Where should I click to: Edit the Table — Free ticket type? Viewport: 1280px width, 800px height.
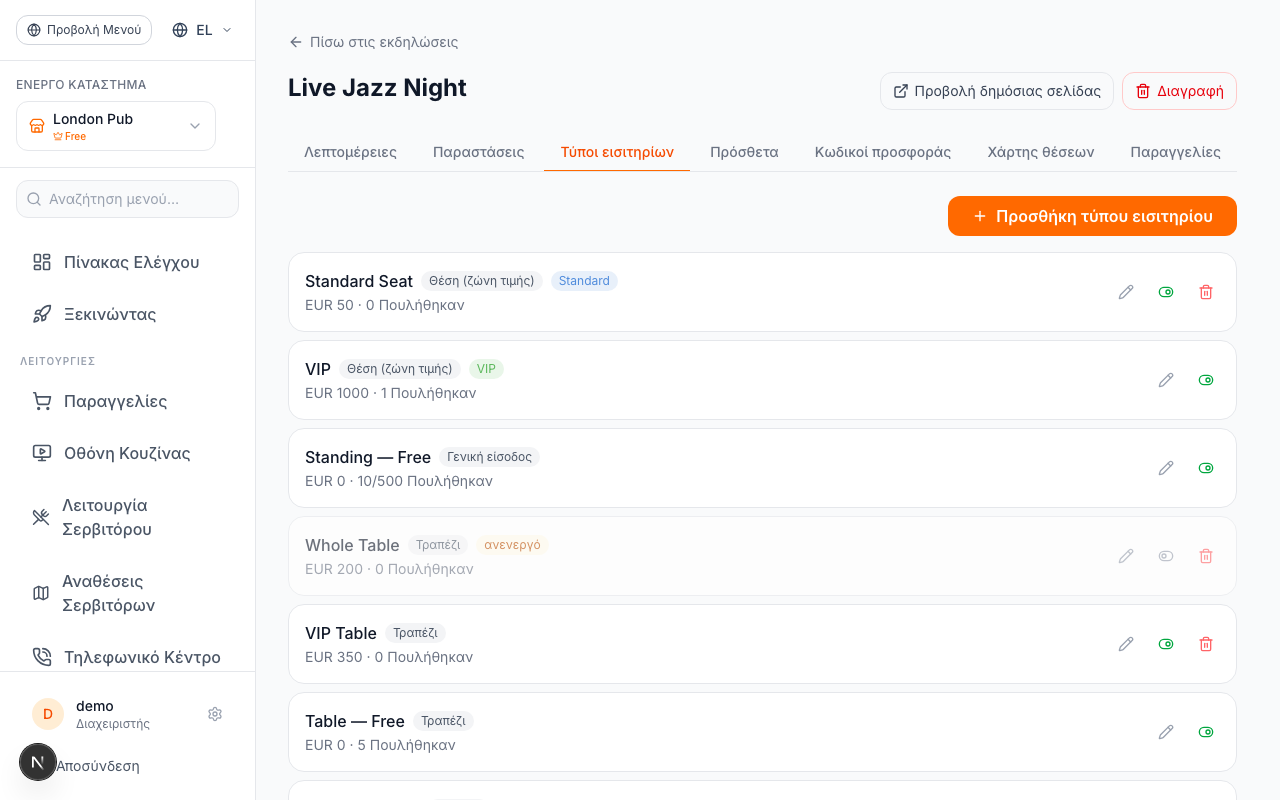[x=1166, y=732]
